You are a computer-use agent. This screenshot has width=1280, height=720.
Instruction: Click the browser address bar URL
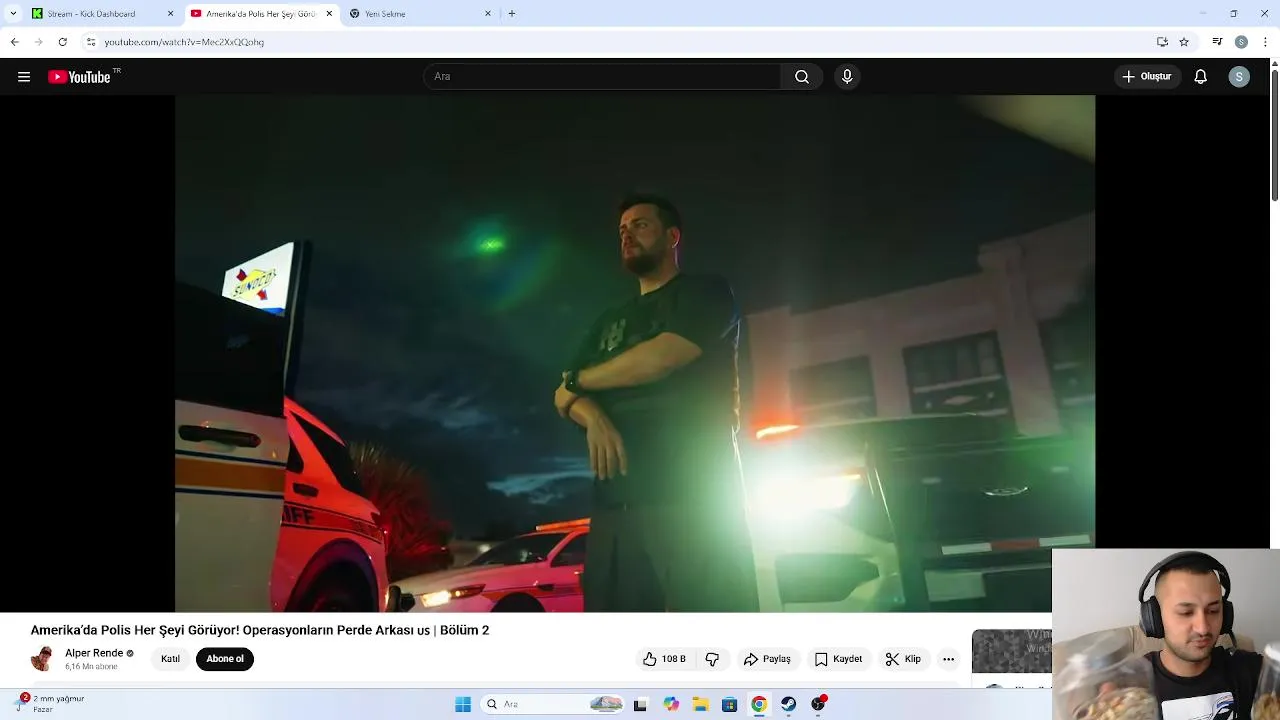(x=184, y=42)
